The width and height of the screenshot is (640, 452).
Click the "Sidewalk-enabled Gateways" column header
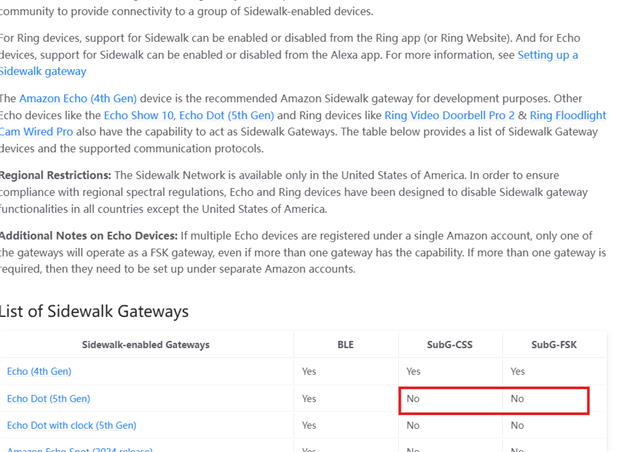[146, 345]
